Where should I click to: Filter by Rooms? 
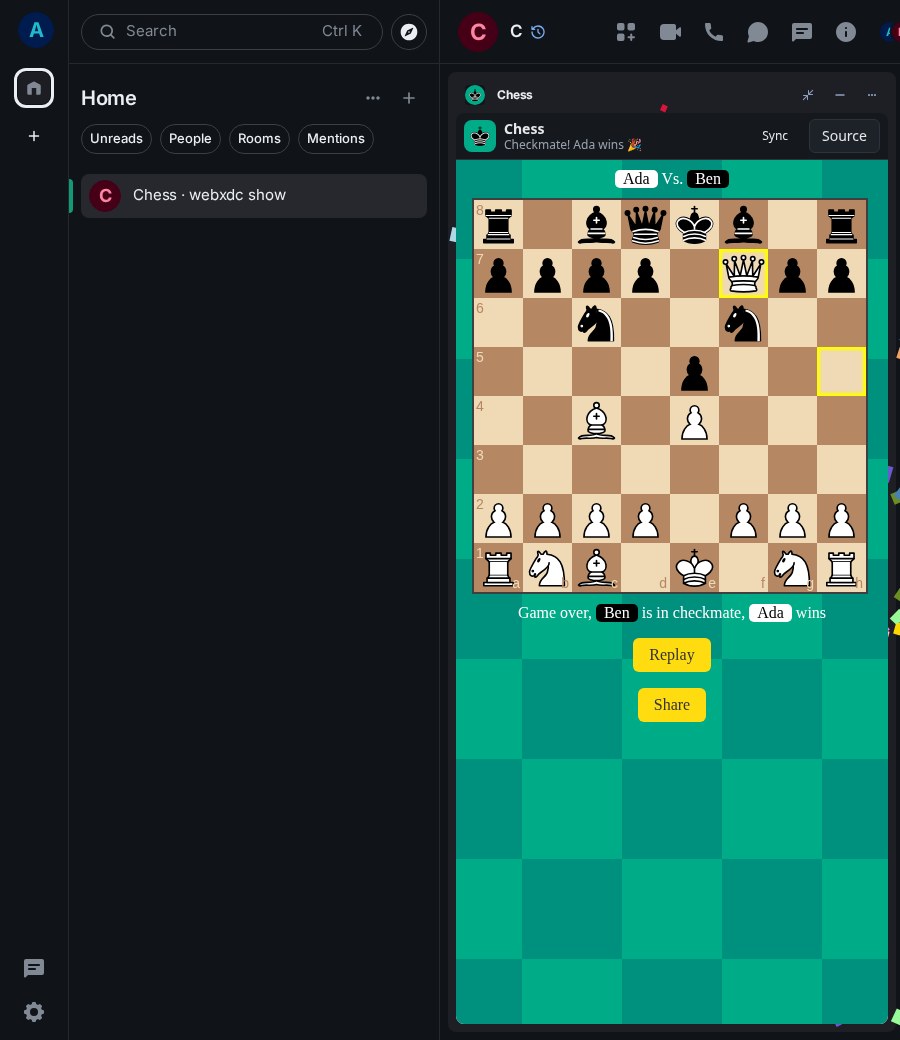click(259, 139)
